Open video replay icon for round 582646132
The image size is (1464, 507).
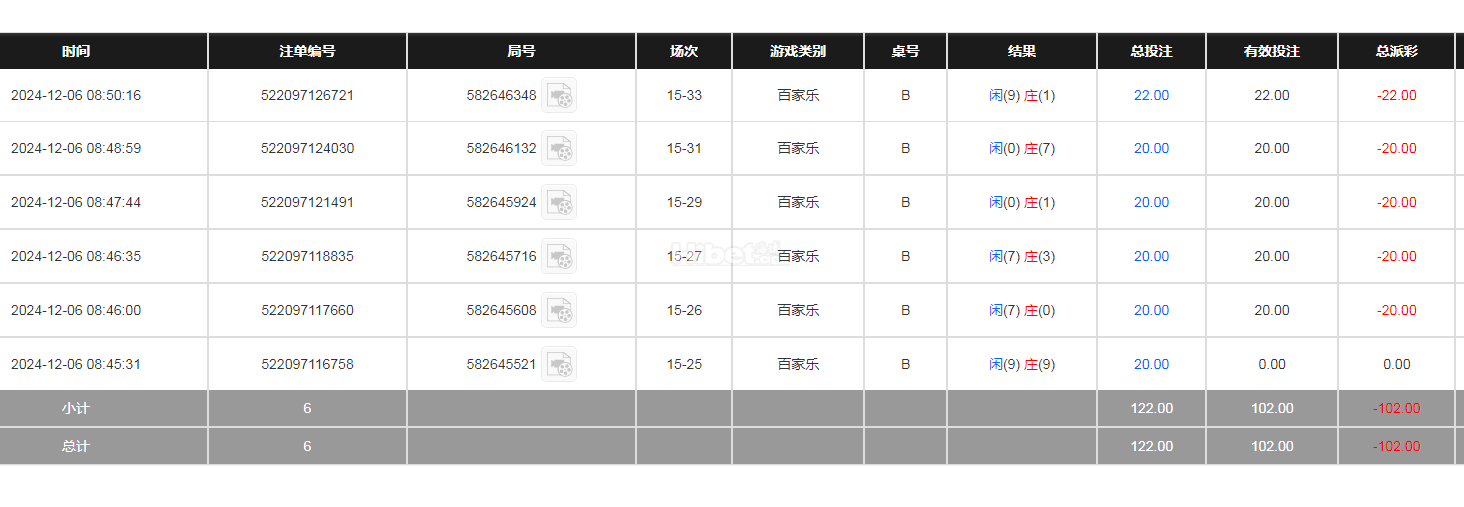(x=559, y=149)
